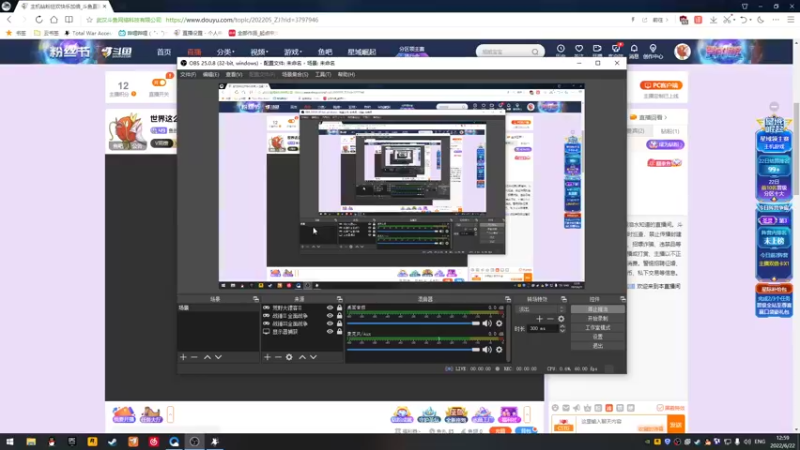
Task: Click the Settings button in controls
Action: 597,337
